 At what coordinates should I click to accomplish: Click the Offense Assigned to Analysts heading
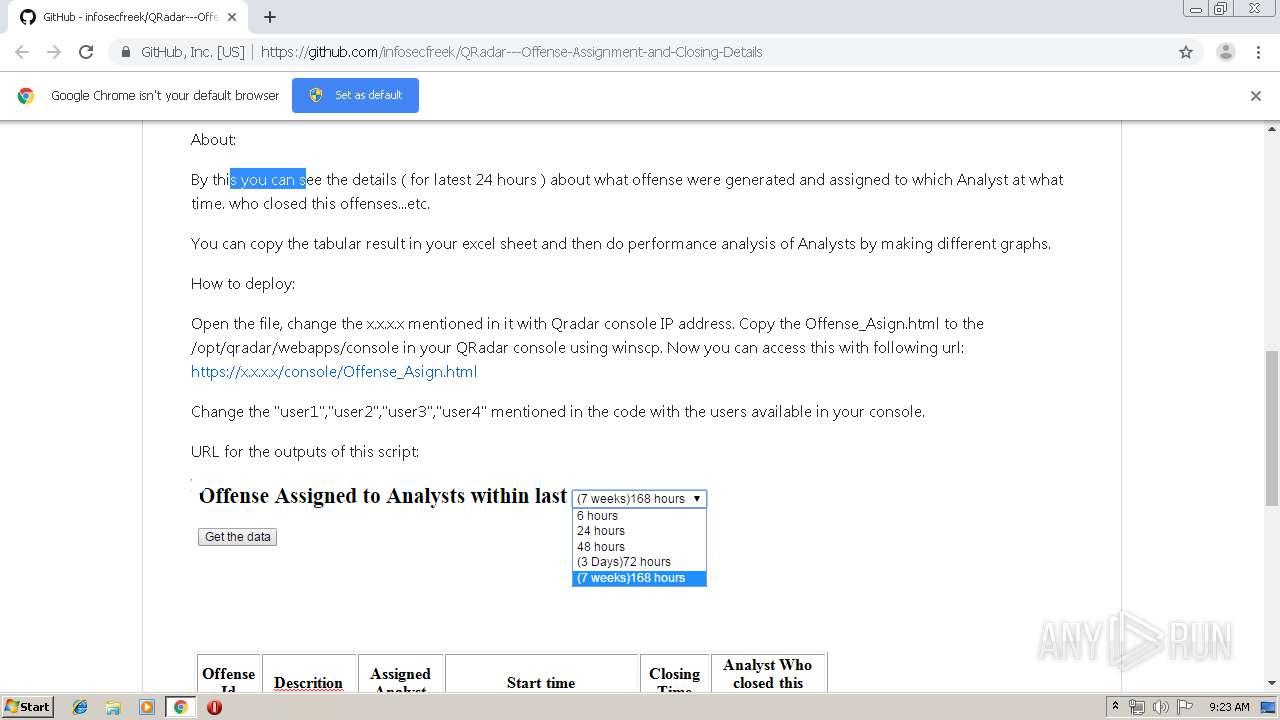pos(383,496)
